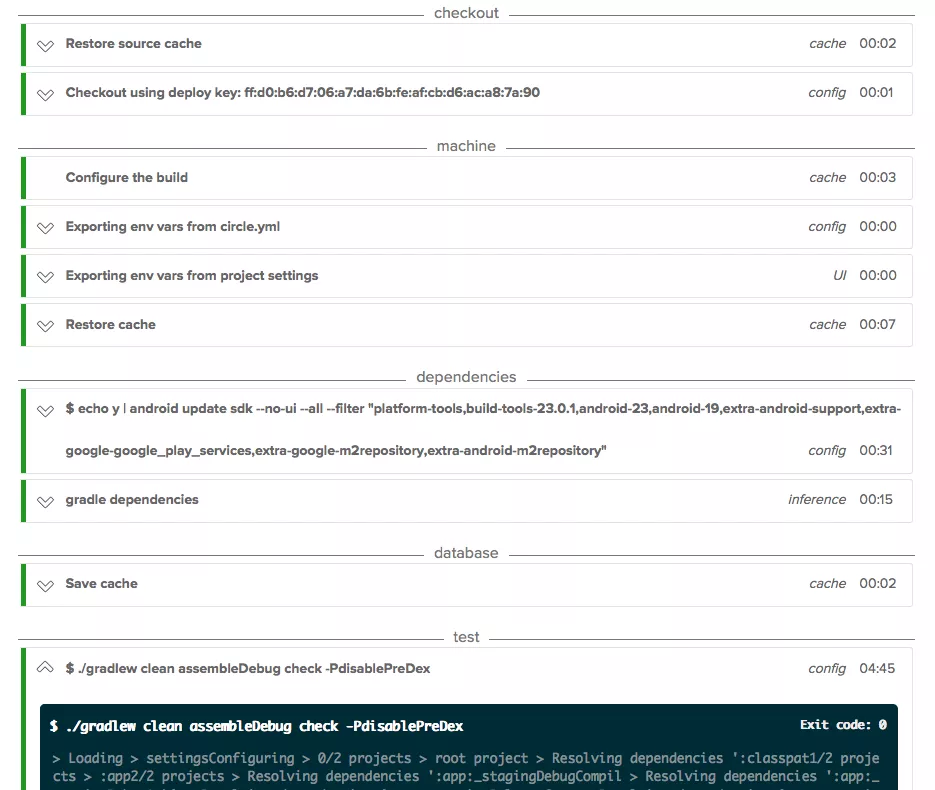
Task: Click the Restore cache step title
Action: (x=110, y=325)
